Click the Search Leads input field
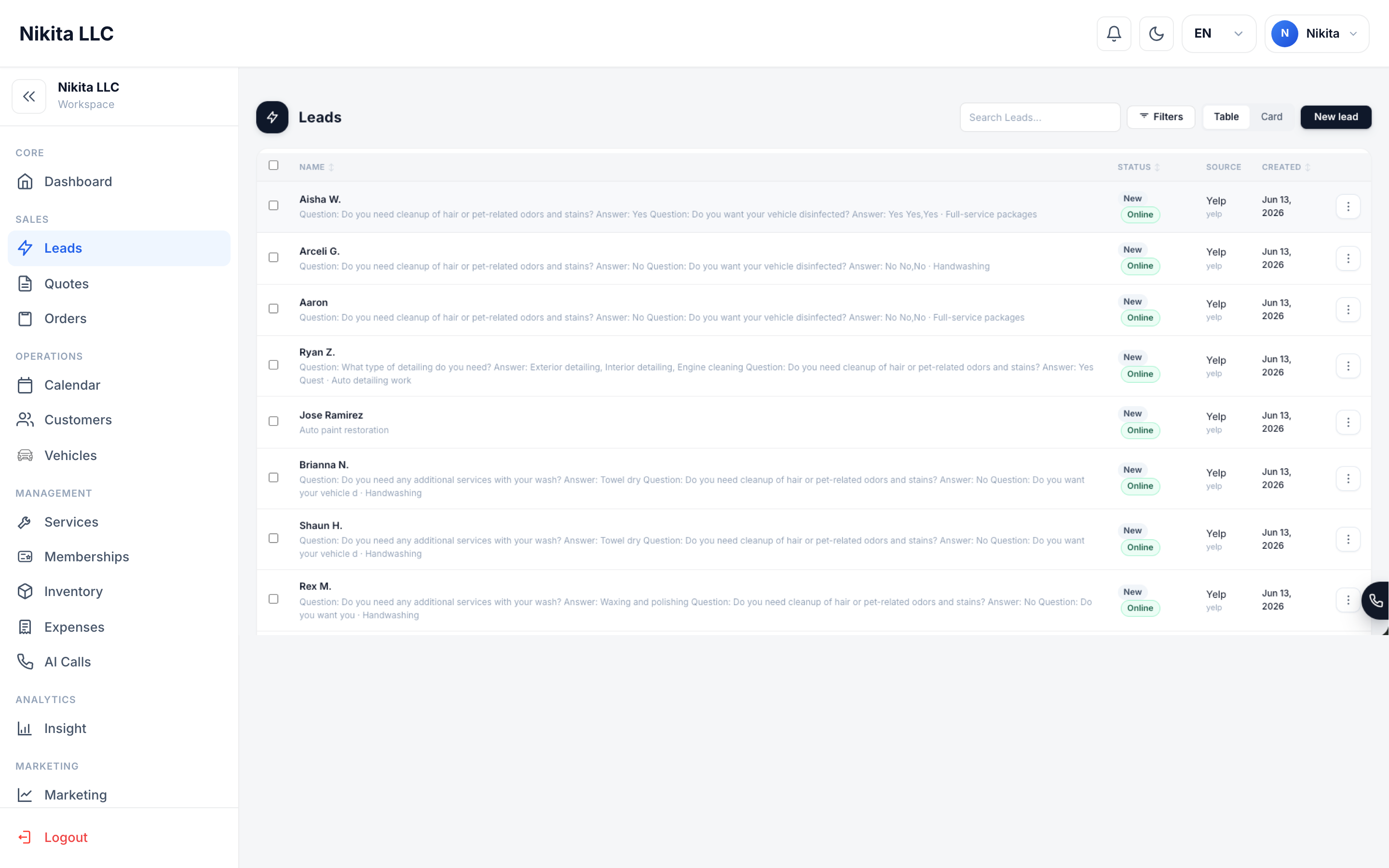The image size is (1389, 868). pos(1039,117)
